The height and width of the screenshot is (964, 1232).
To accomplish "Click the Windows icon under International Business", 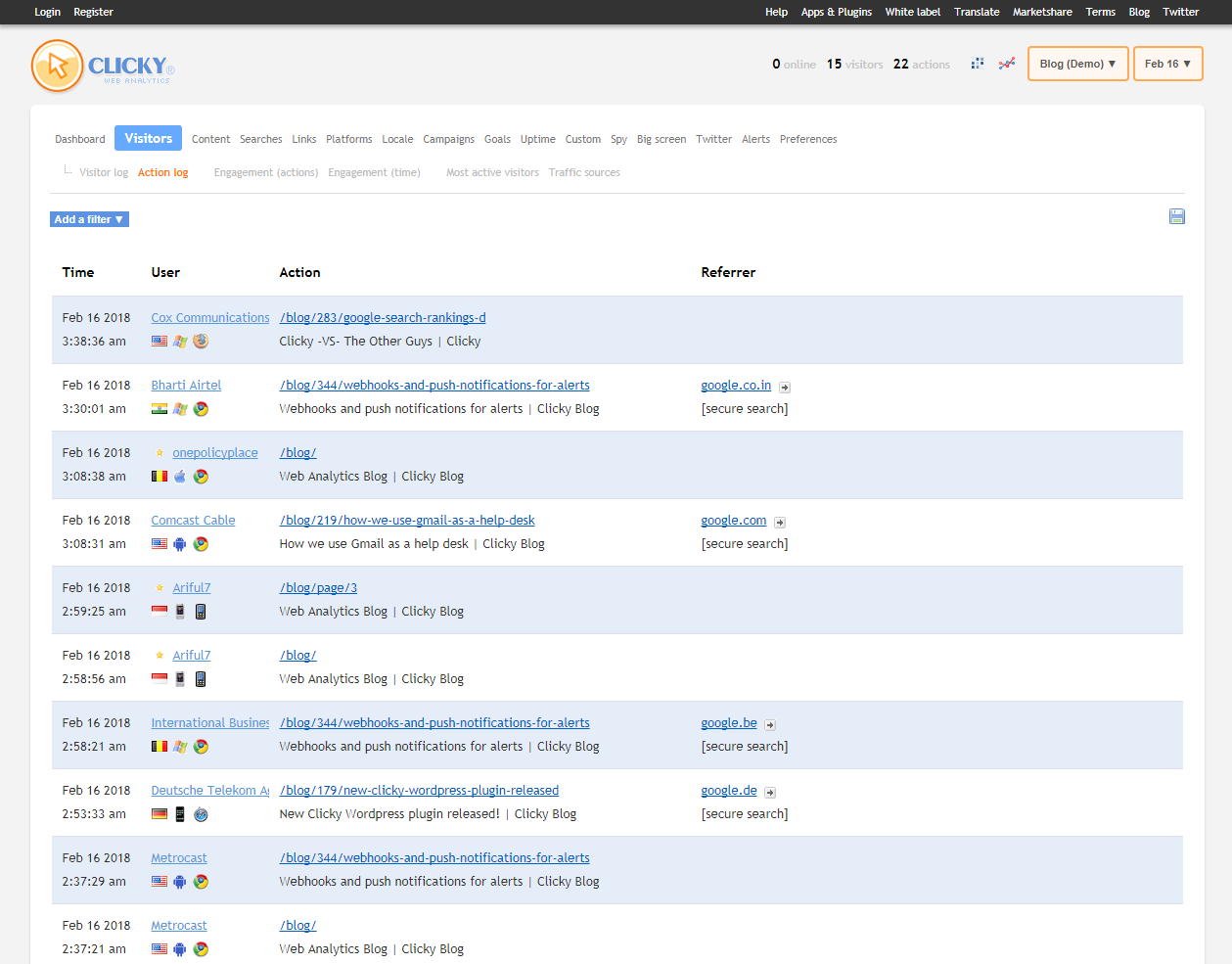I will pos(180,747).
